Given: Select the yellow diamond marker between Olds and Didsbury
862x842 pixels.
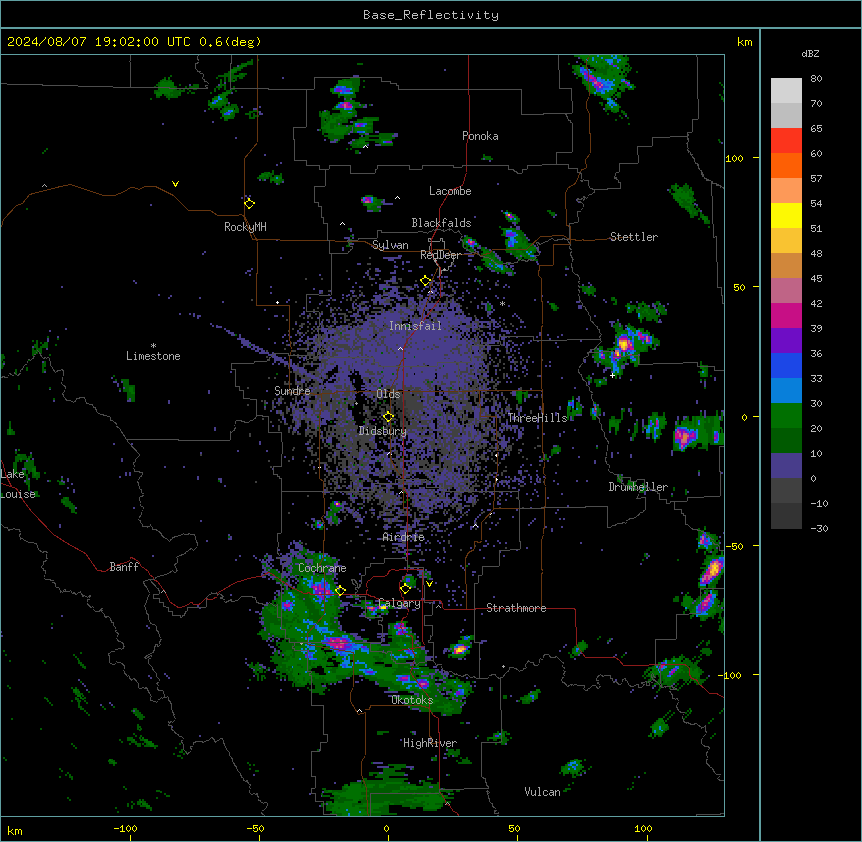Looking at the screenshot, I should [388, 417].
